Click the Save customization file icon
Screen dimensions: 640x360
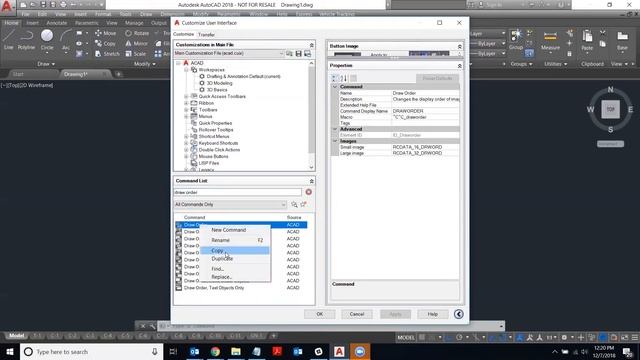[298, 53]
